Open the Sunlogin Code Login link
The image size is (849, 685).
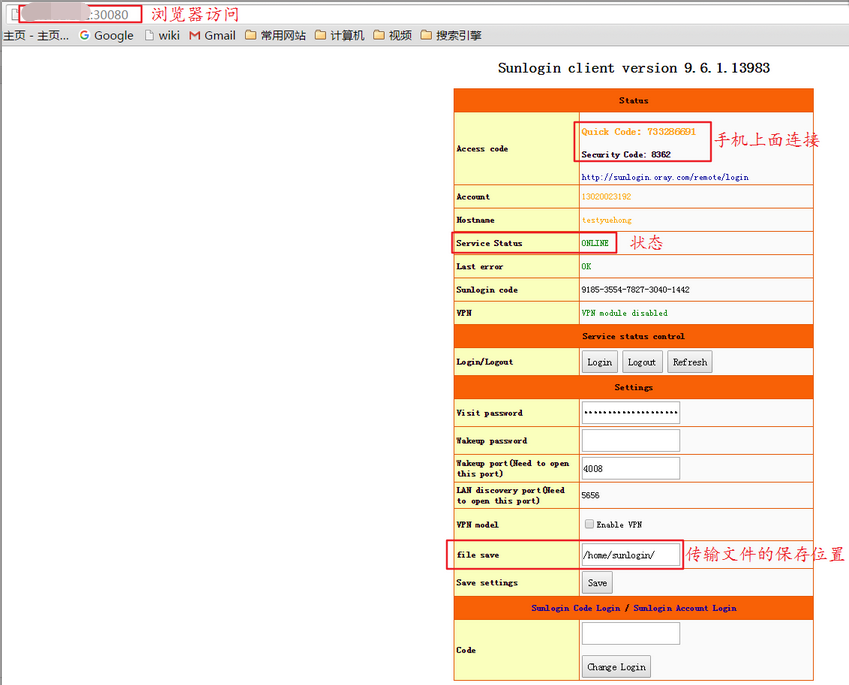(576, 608)
